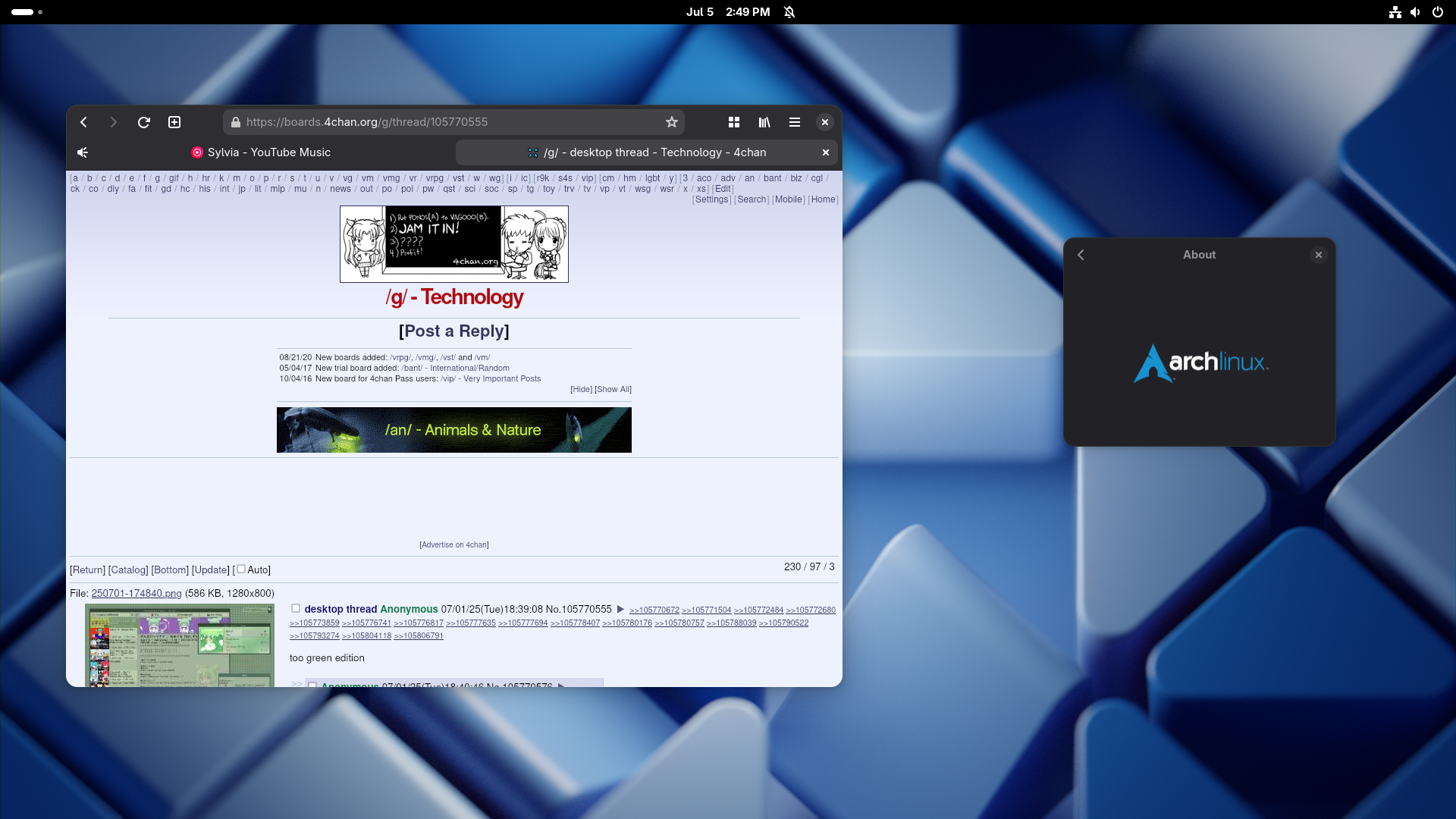Open the bookmarks library
The width and height of the screenshot is (1456, 819).
(x=764, y=122)
